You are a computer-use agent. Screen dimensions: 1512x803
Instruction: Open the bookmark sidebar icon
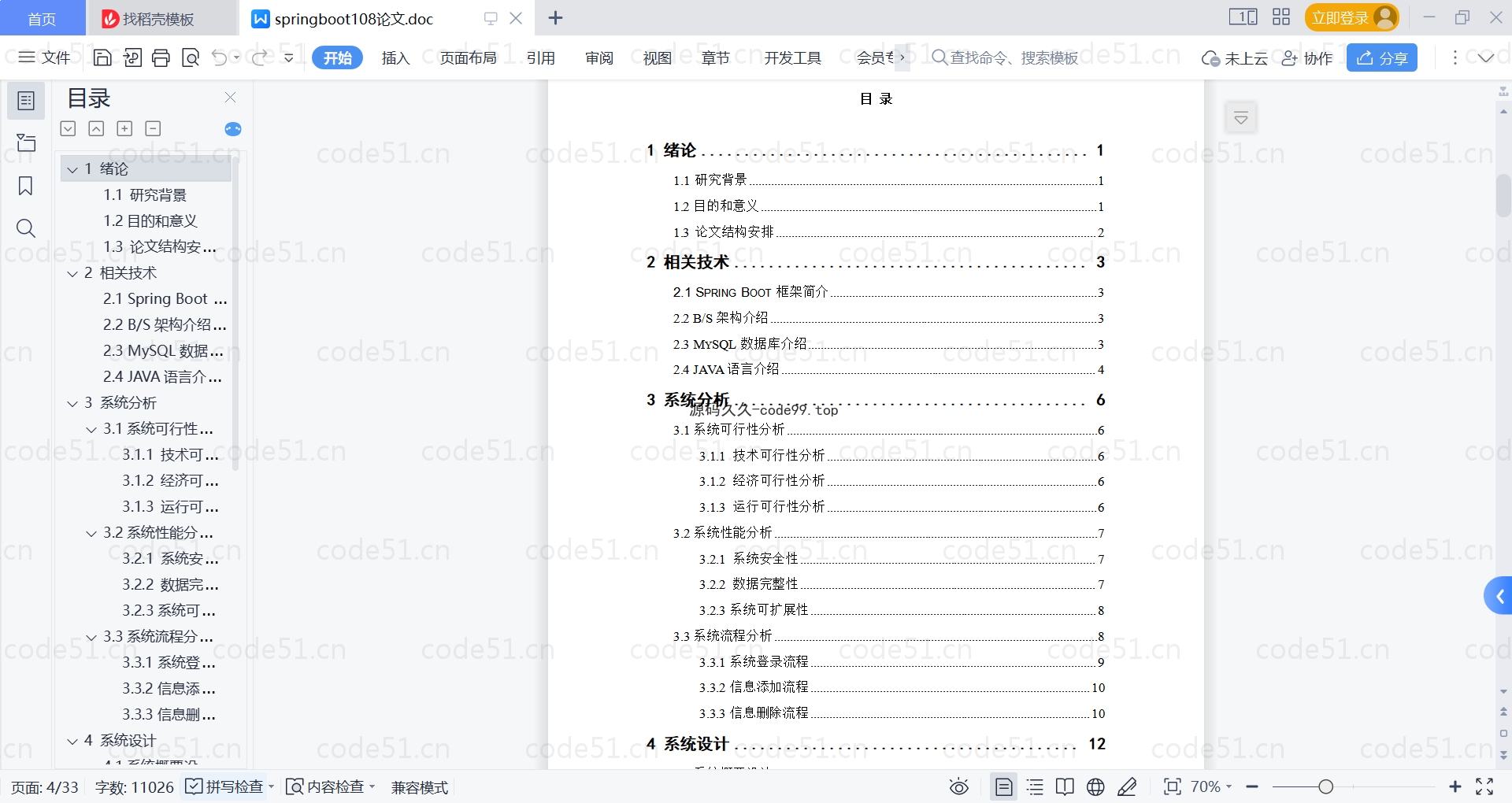(x=26, y=186)
